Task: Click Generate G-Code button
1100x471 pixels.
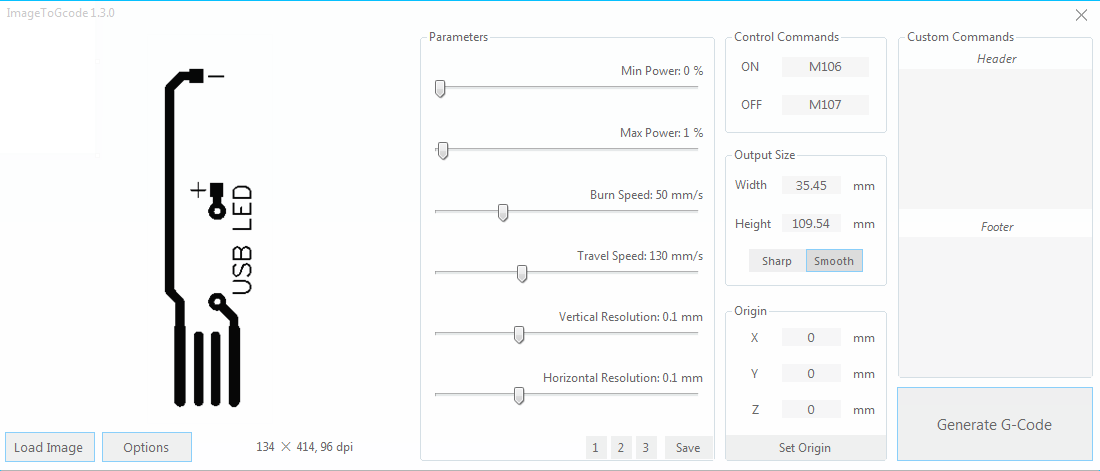Action: (994, 424)
